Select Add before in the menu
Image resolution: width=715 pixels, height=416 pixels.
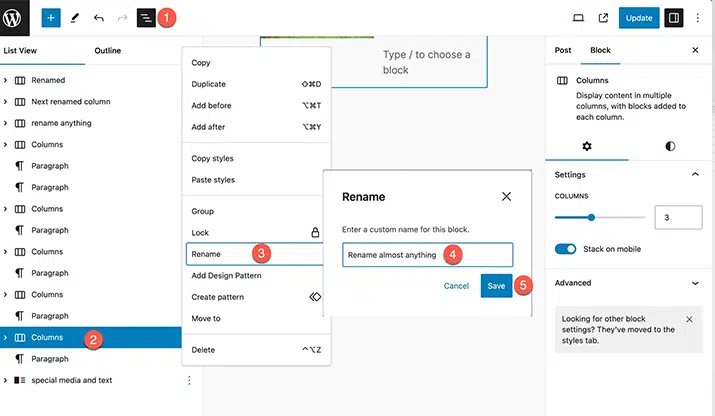[256, 105]
